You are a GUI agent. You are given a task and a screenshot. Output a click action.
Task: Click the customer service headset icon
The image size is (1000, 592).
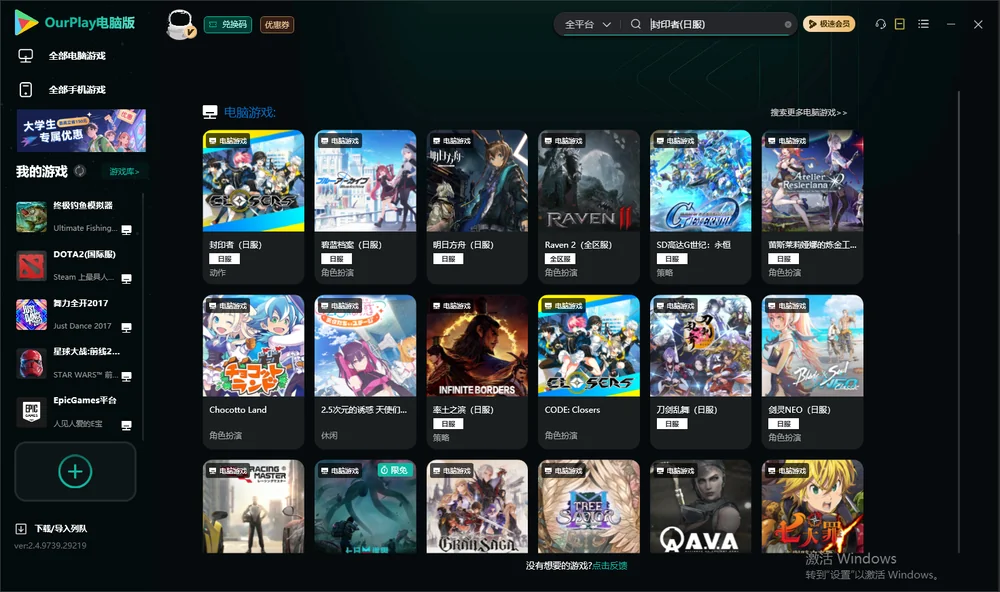pos(880,24)
